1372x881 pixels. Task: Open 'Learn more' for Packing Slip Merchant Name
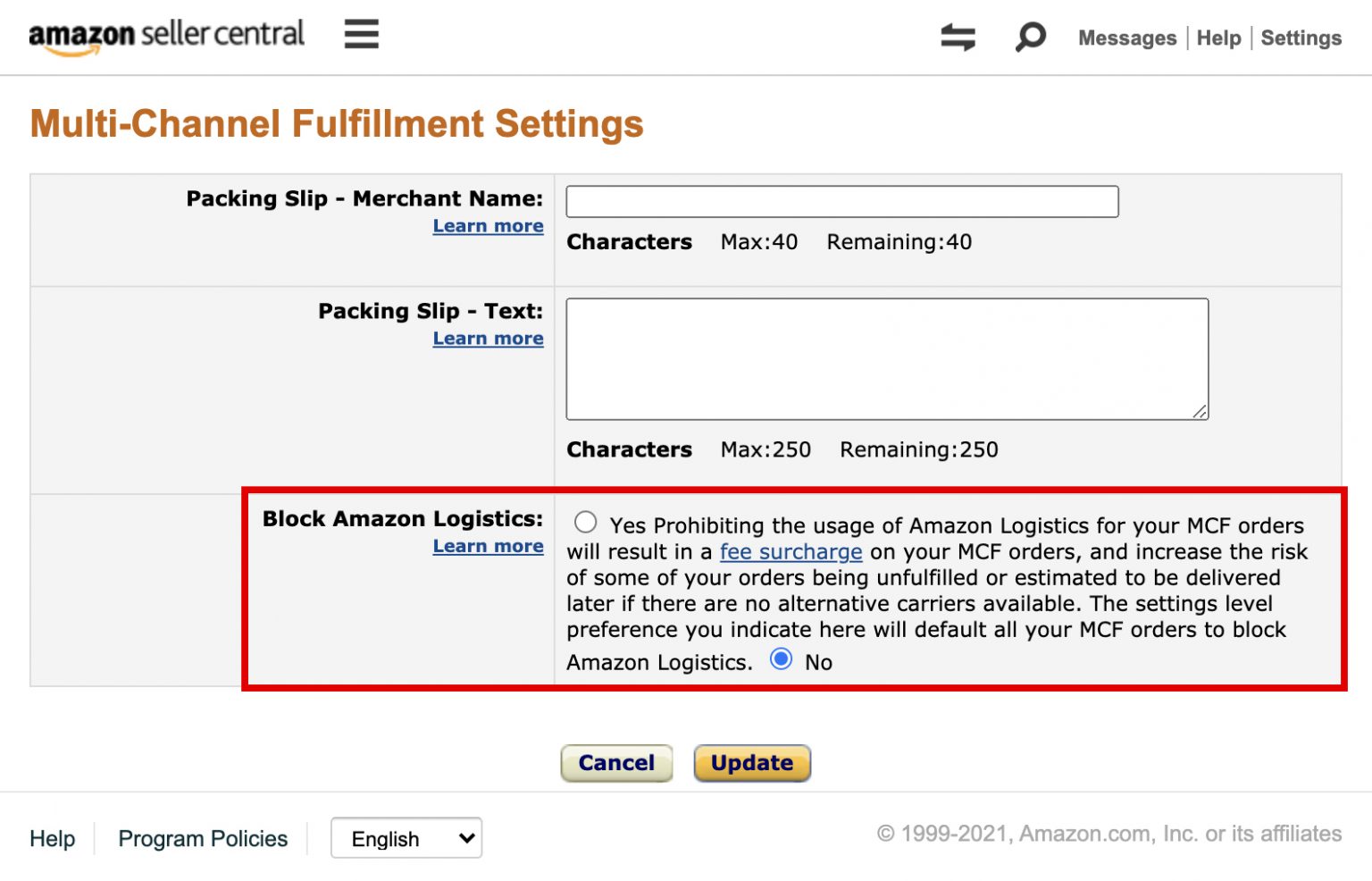488,226
